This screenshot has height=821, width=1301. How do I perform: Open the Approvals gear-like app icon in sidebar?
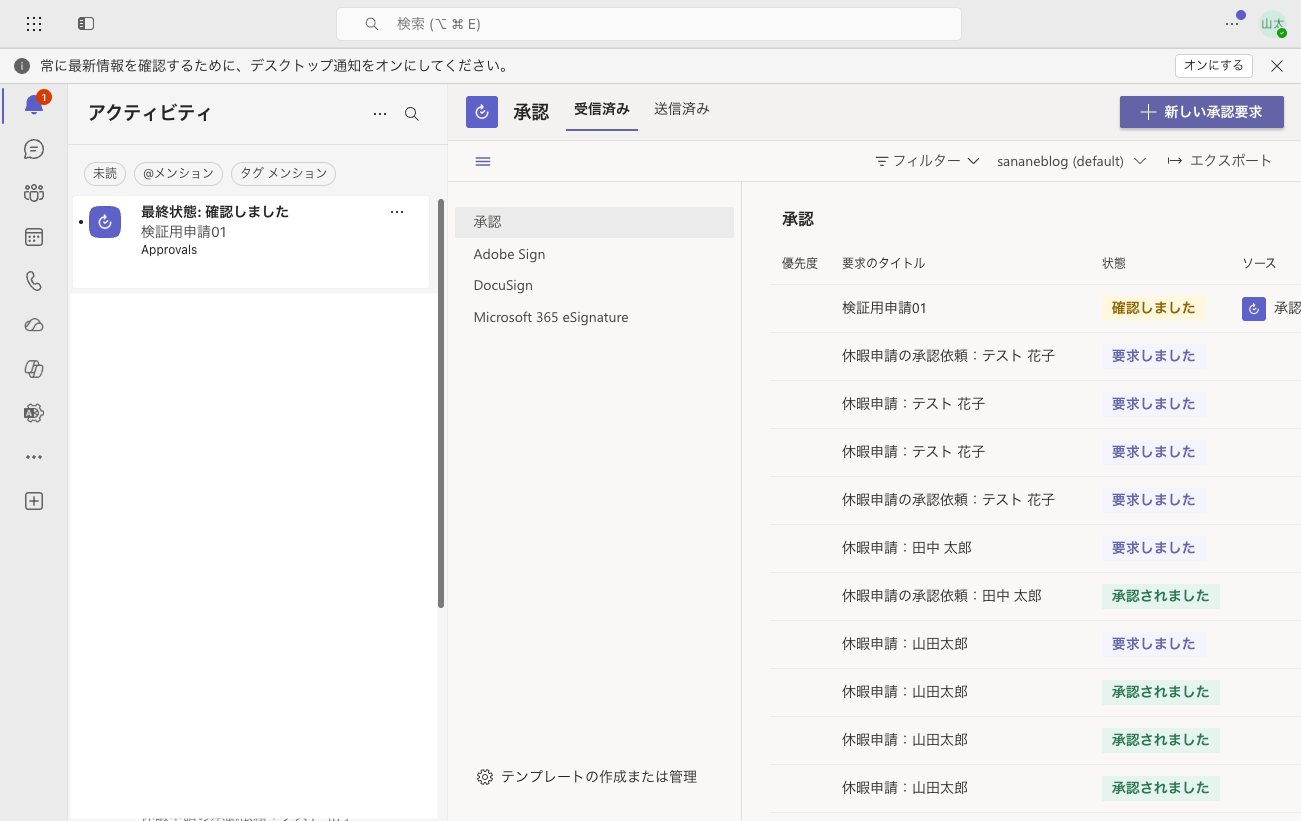34,413
